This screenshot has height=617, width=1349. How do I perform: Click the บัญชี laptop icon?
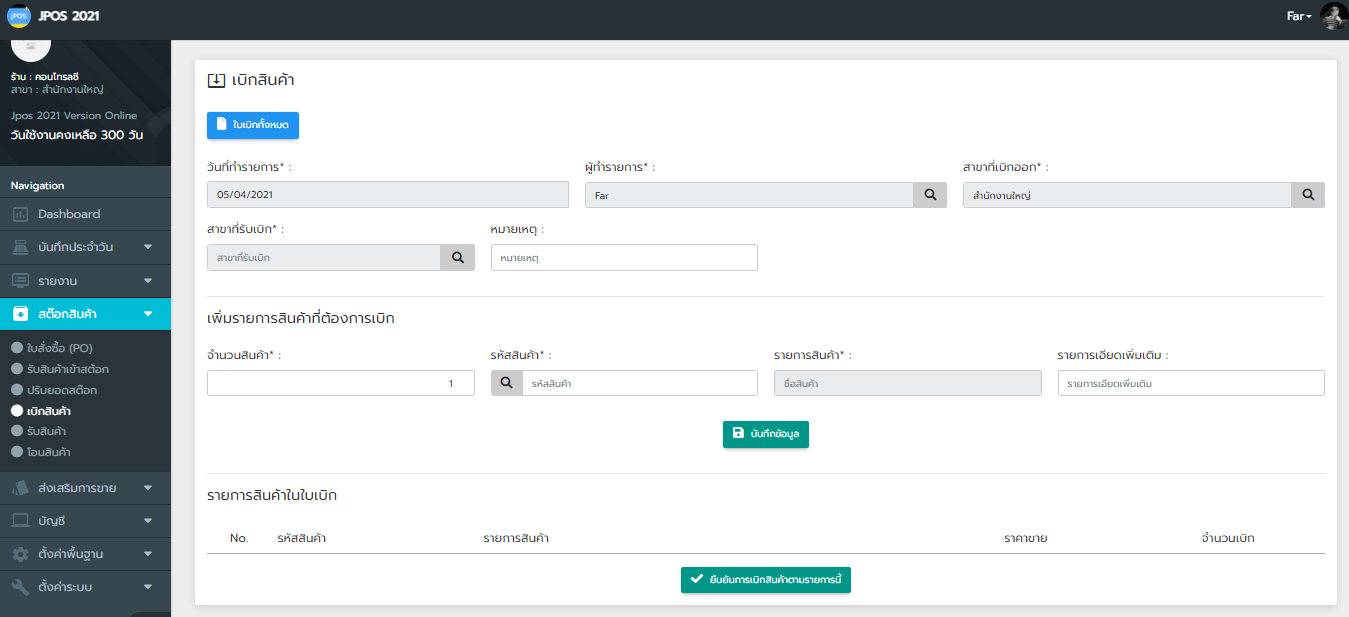20,521
